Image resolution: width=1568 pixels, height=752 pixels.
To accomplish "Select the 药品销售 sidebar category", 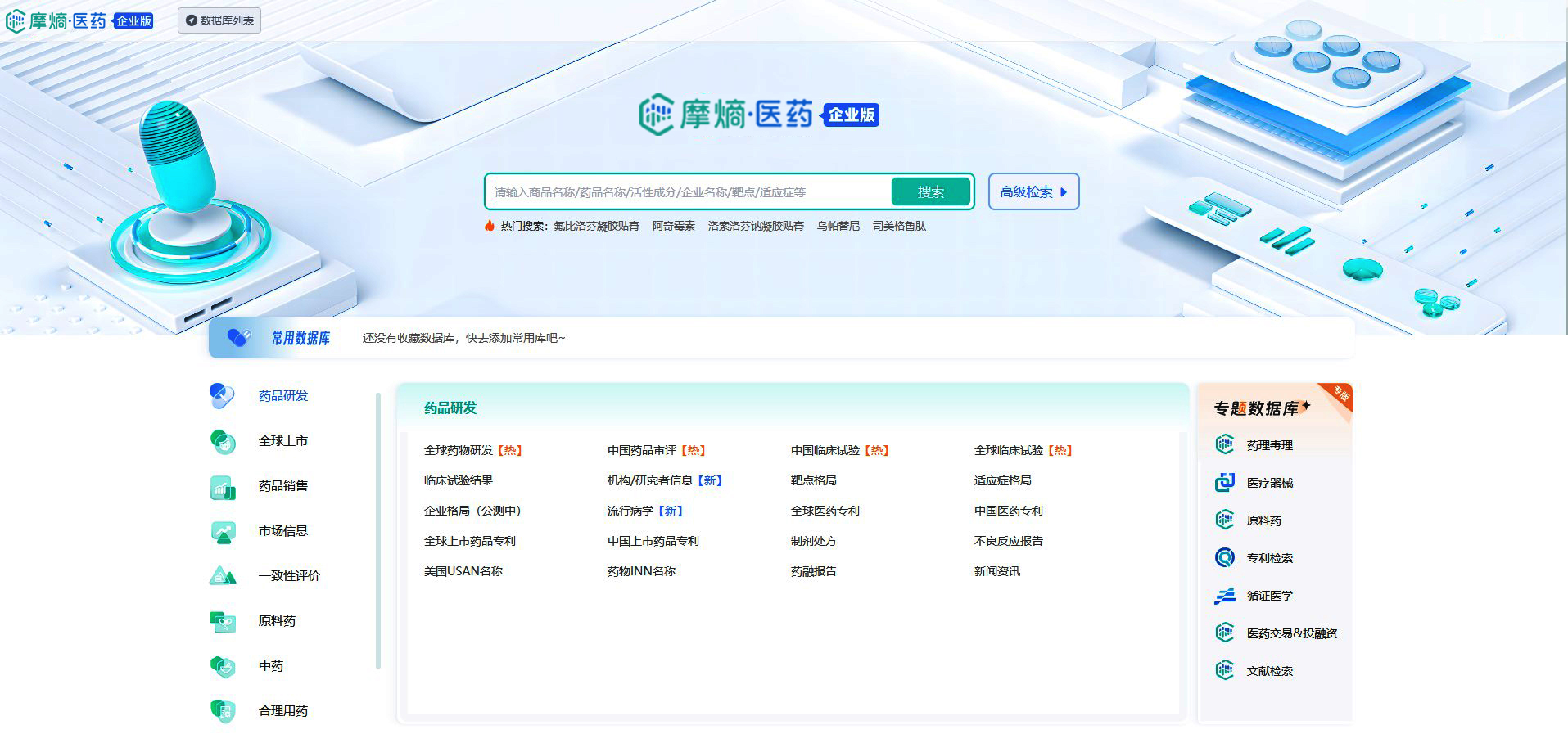I will coord(283,486).
